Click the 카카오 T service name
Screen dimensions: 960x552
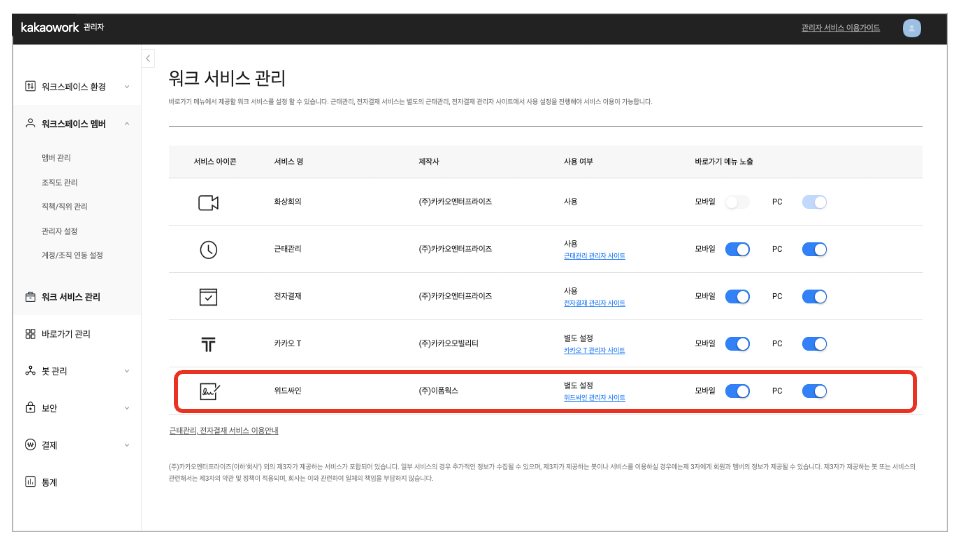click(x=287, y=343)
